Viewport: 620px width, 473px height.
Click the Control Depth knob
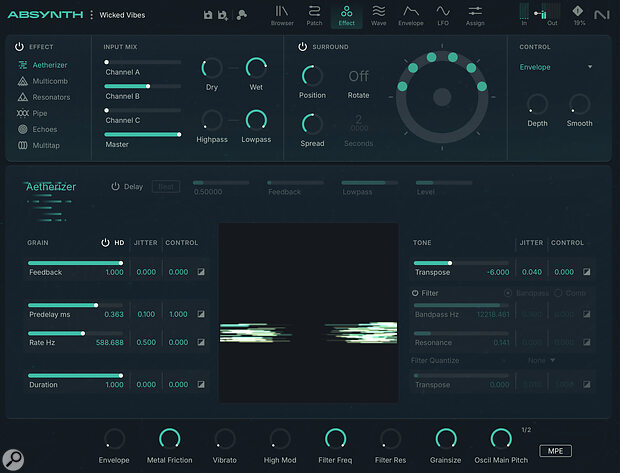[537, 104]
